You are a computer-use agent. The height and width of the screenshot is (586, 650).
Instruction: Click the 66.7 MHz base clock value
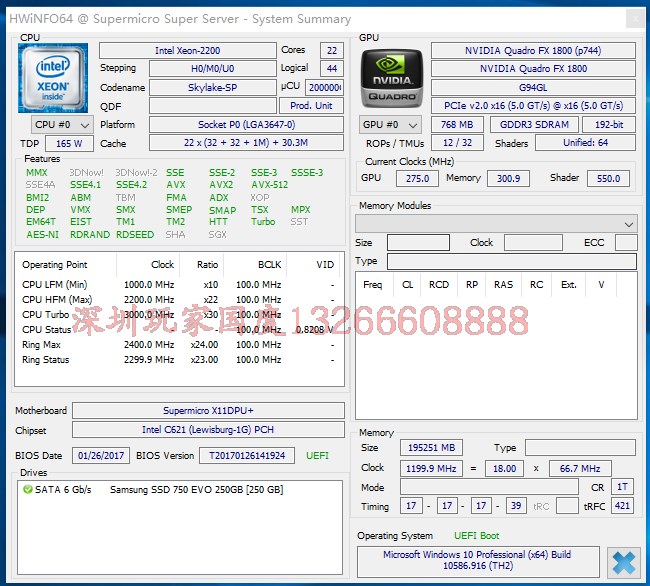pos(580,469)
